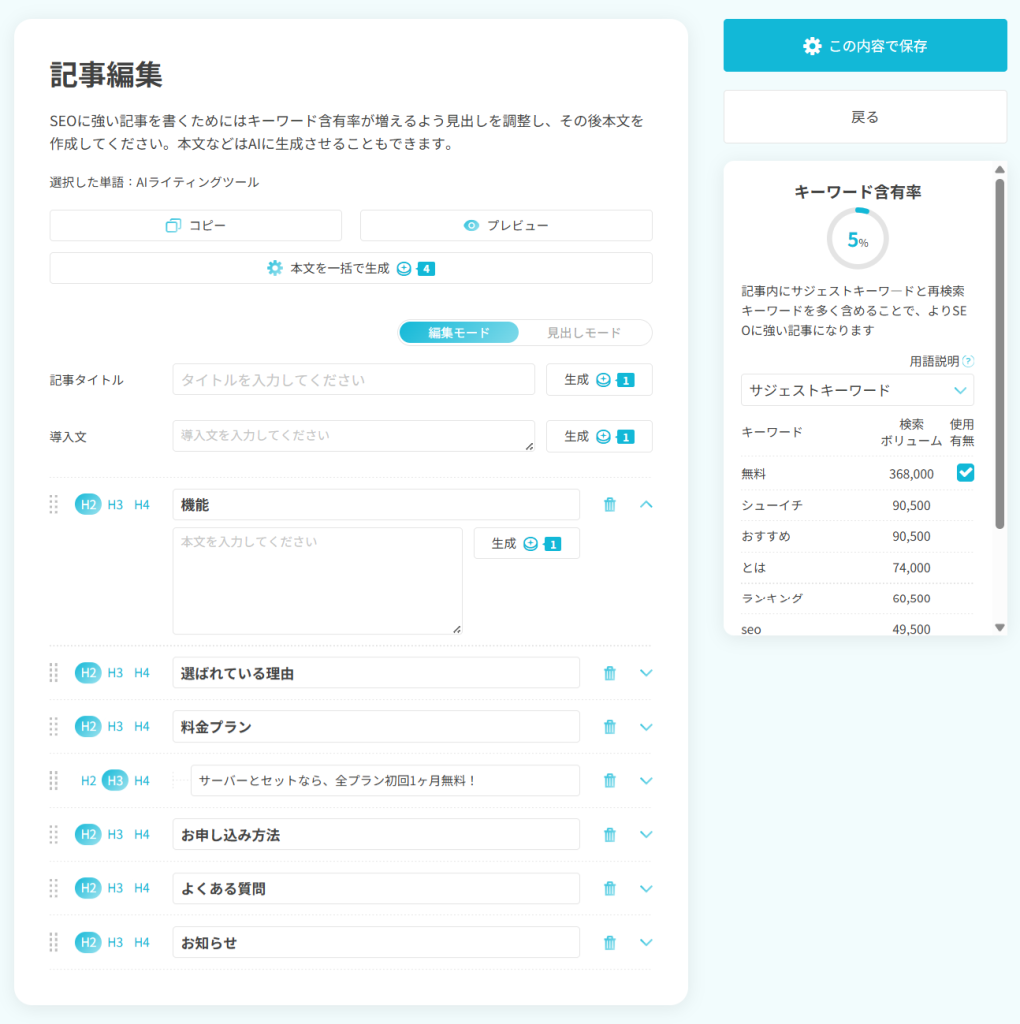Click trash icon for お申し込み方法 heading

point(609,835)
